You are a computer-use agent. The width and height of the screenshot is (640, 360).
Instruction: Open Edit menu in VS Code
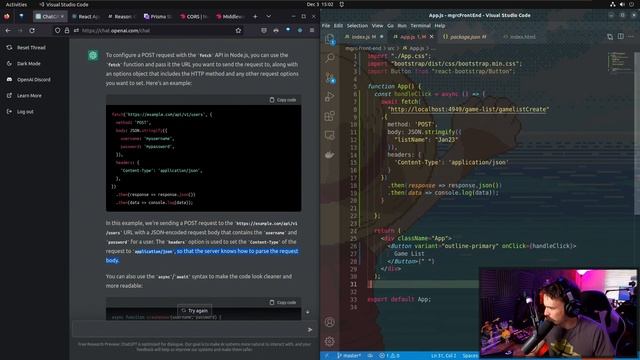(x=338, y=25)
